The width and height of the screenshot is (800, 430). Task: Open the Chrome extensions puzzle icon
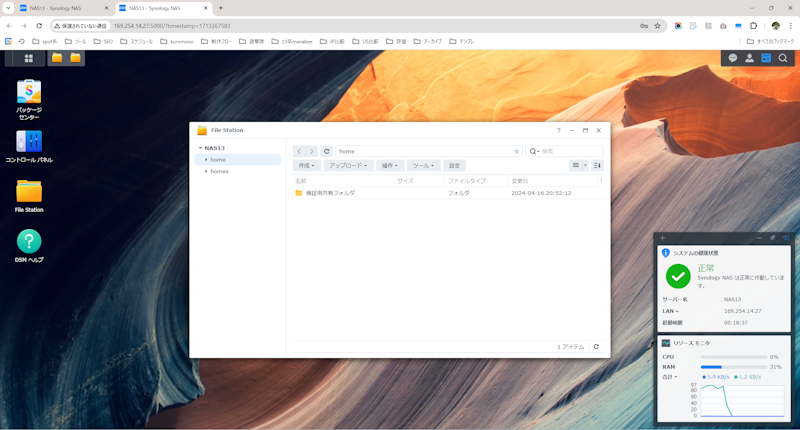[753, 26]
